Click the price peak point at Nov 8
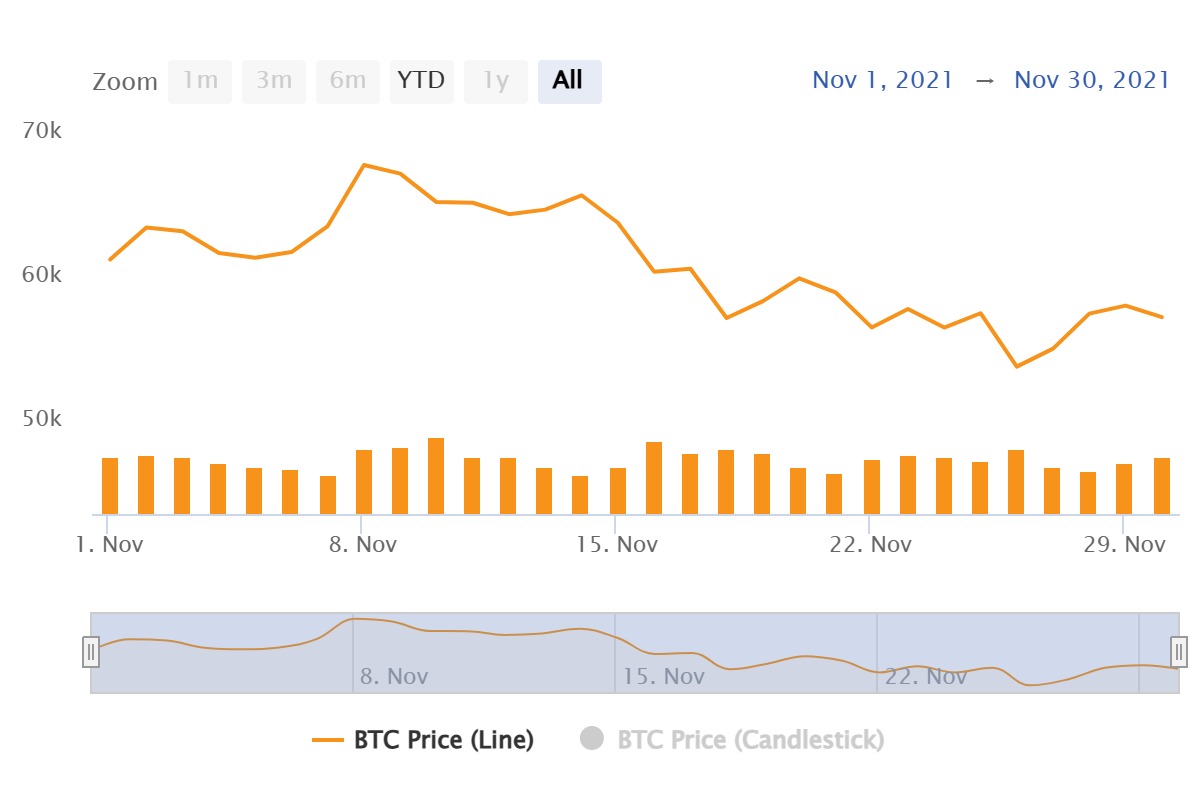 [364, 165]
